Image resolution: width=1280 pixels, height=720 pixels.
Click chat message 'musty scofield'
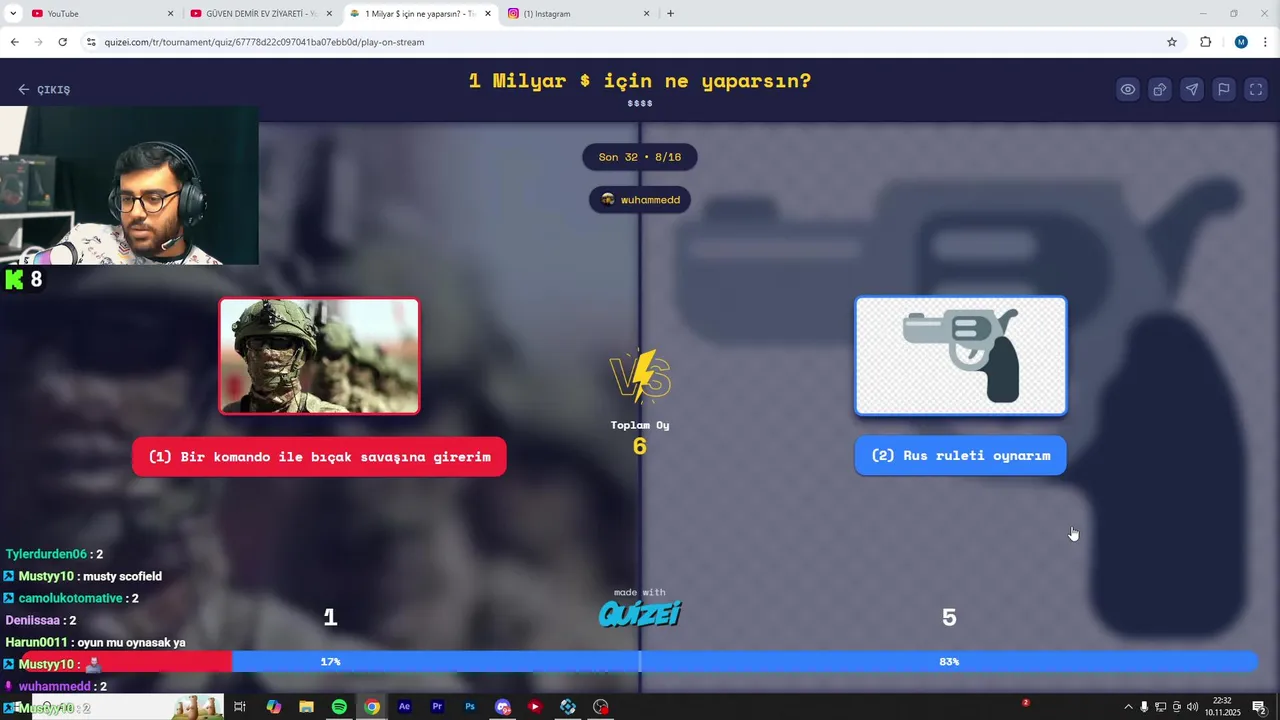pos(122,576)
